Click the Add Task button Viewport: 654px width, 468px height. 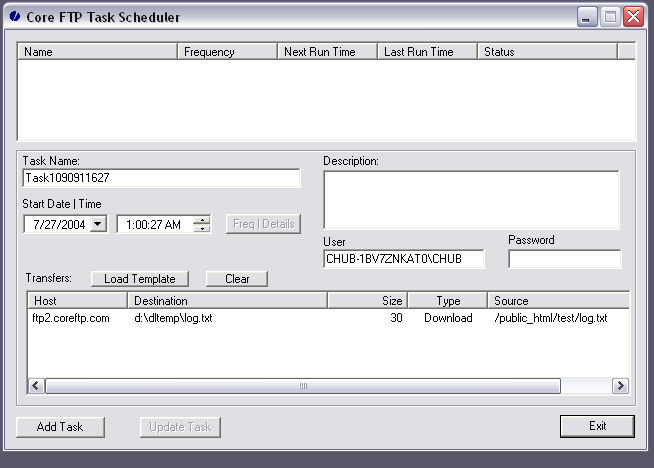click(x=60, y=427)
